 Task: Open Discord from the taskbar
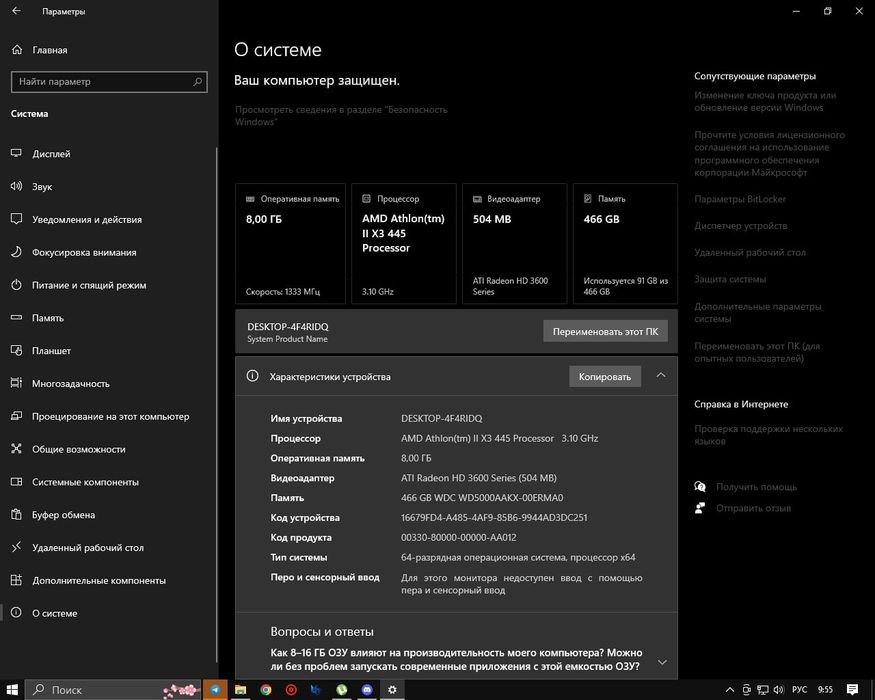point(367,690)
